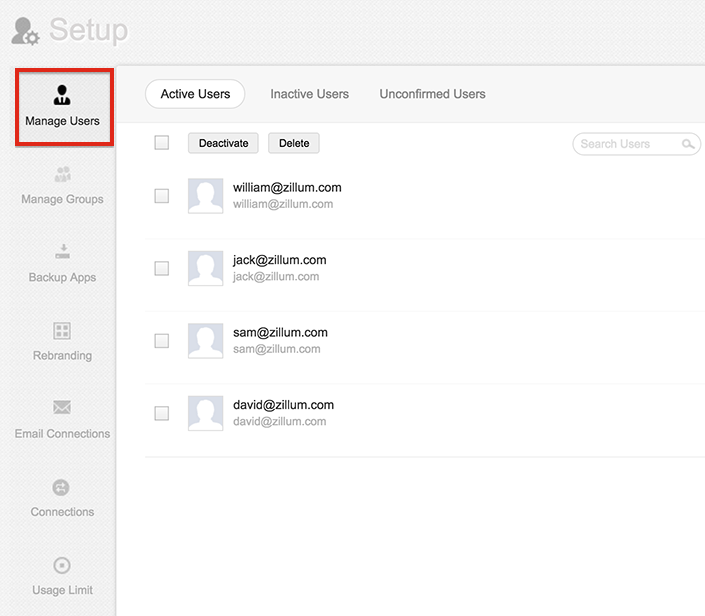Switch to the Inactive Users tab
705x616 pixels.
coord(309,94)
